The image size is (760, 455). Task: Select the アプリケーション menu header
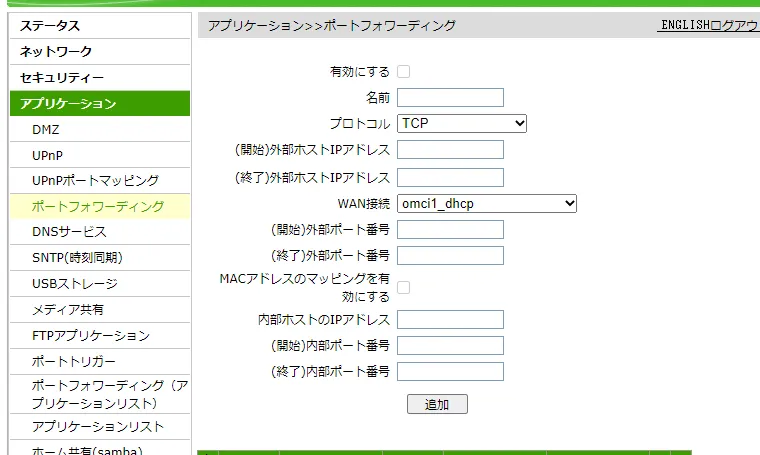[x=68, y=104]
